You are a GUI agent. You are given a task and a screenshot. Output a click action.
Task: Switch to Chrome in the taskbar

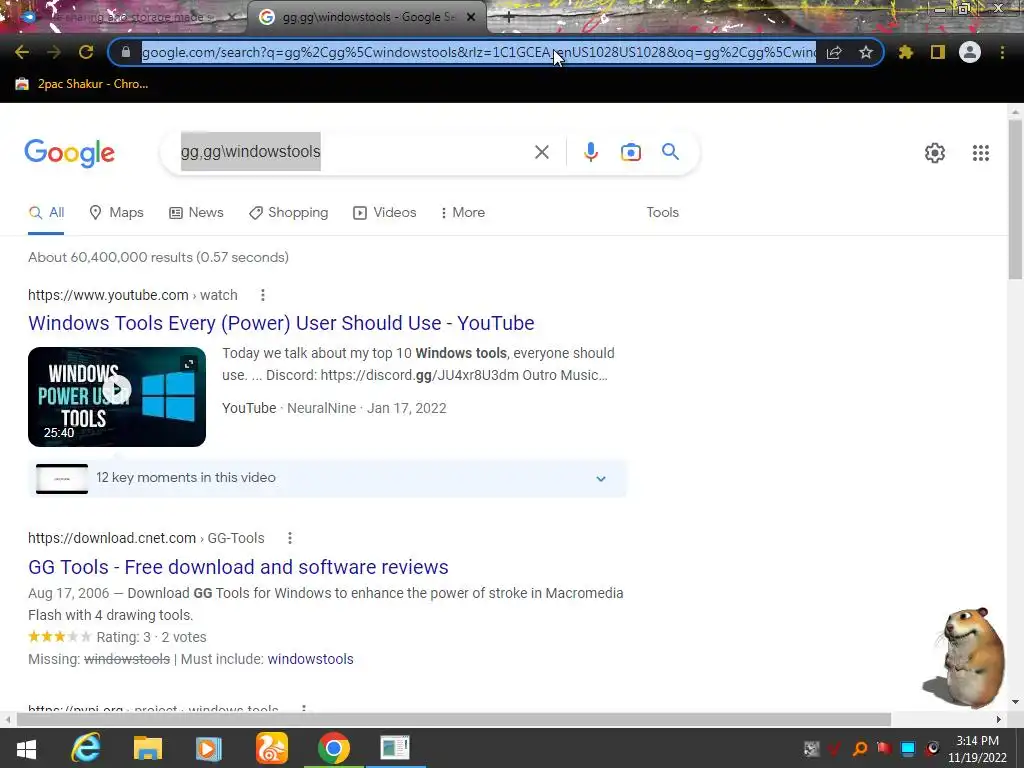pos(334,748)
